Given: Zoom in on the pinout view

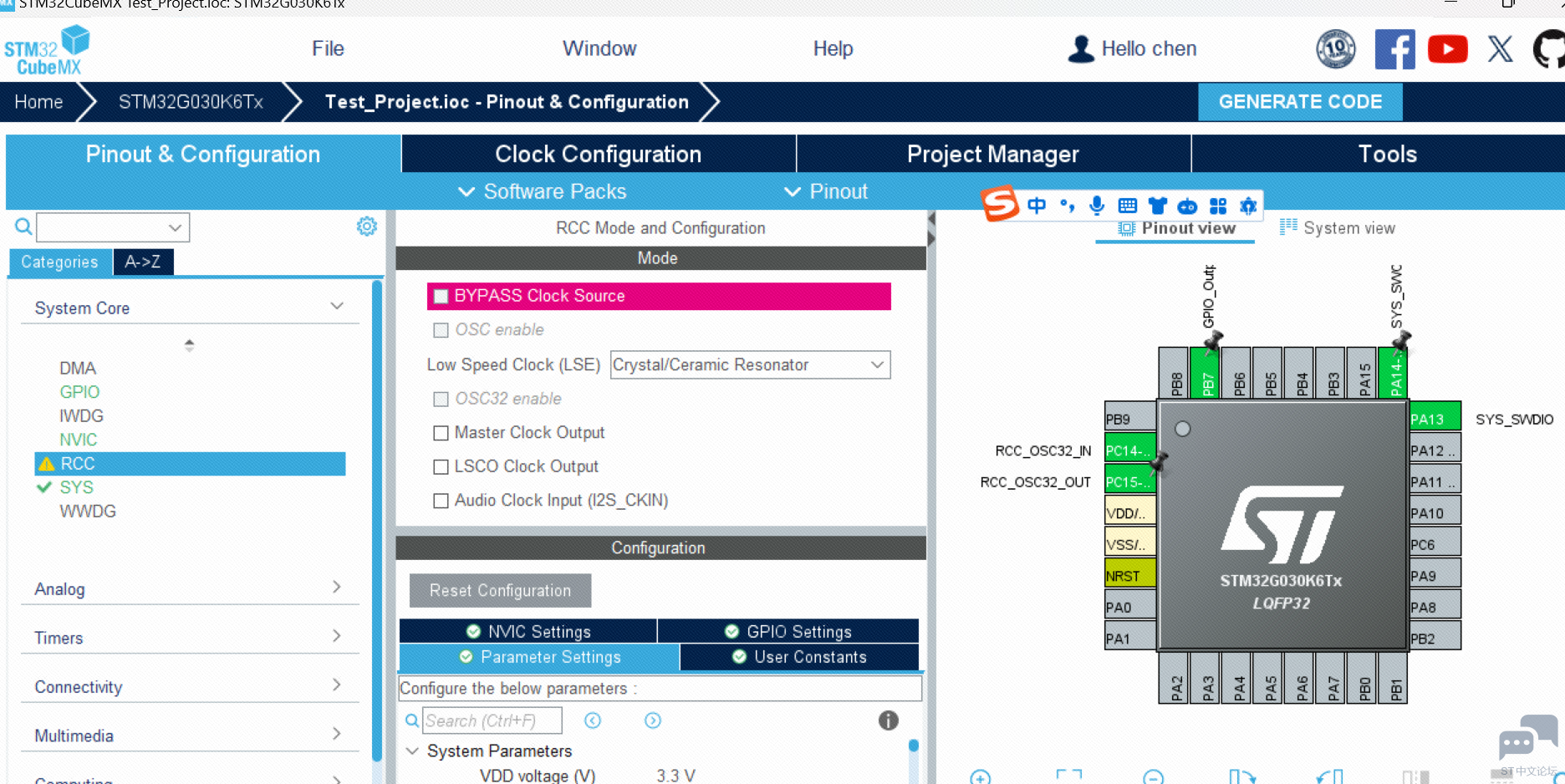Looking at the screenshot, I should pyautogui.click(x=981, y=777).
